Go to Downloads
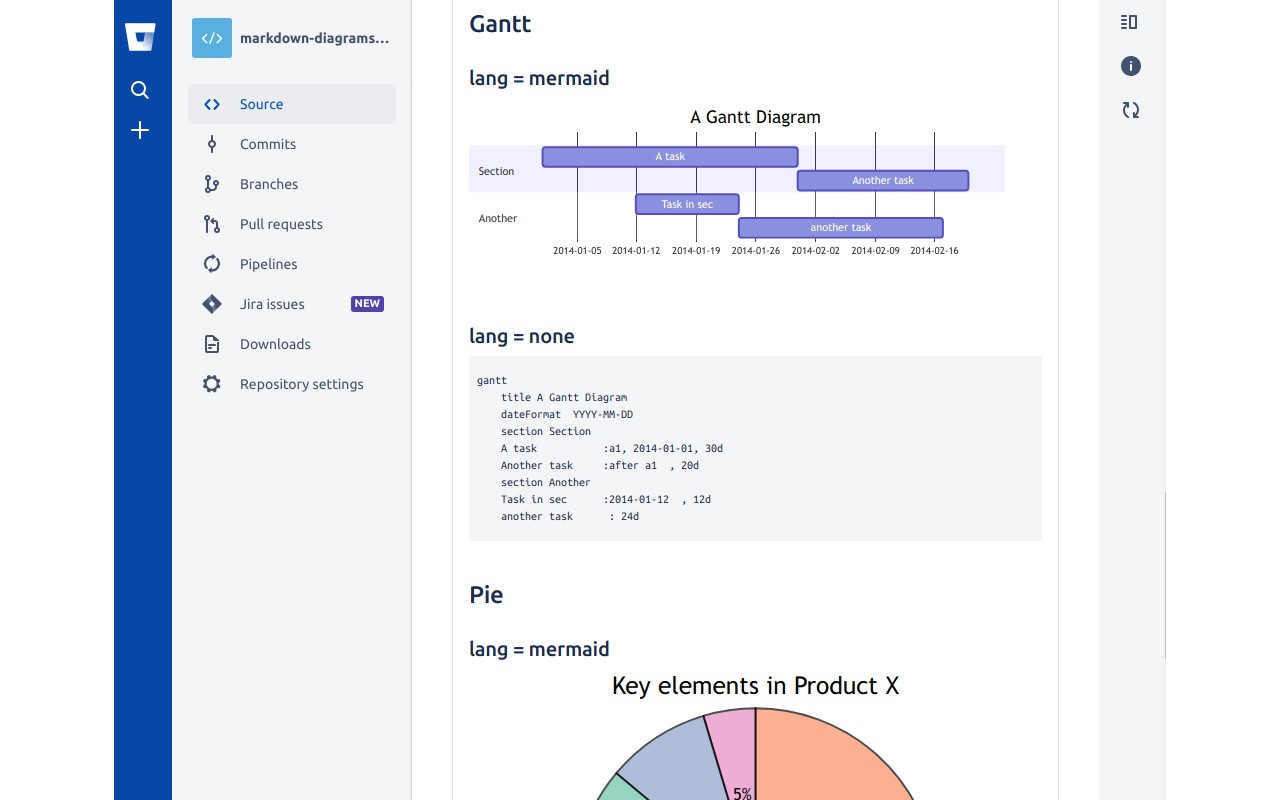Viewport: 1280px width, 800px height. tap(292, 344)
